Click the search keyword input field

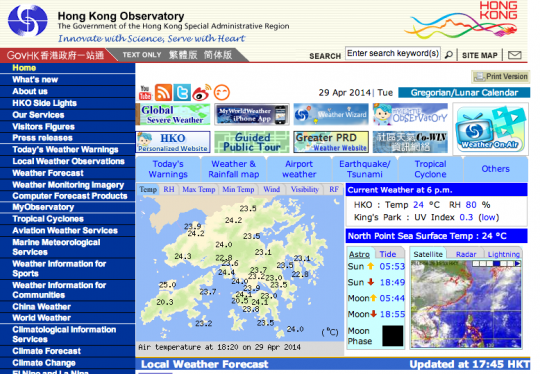pyautogui.click(x=393, y=53)
